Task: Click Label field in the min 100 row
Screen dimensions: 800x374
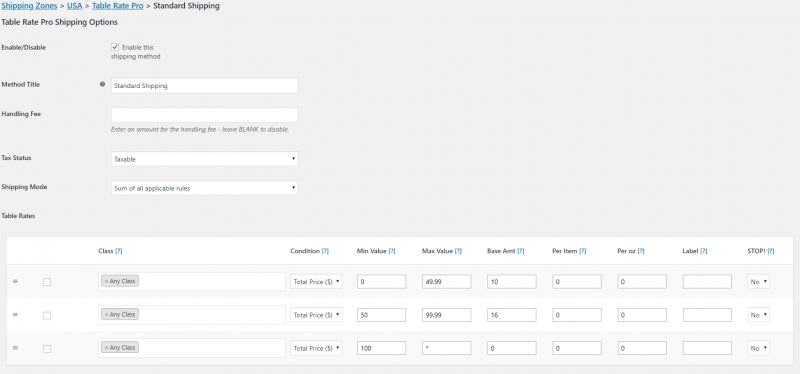Action: coord(707,348)
